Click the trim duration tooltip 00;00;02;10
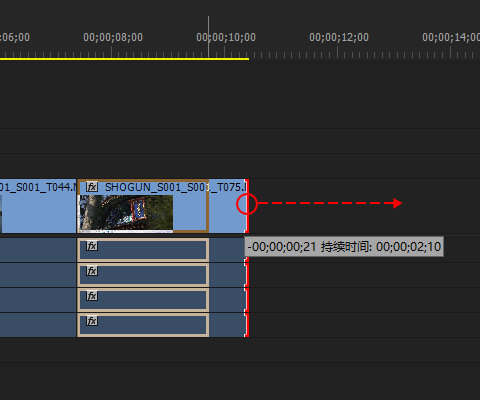Image resolution: width=480 pixels, height=400 pixels. tap(344, 247)
